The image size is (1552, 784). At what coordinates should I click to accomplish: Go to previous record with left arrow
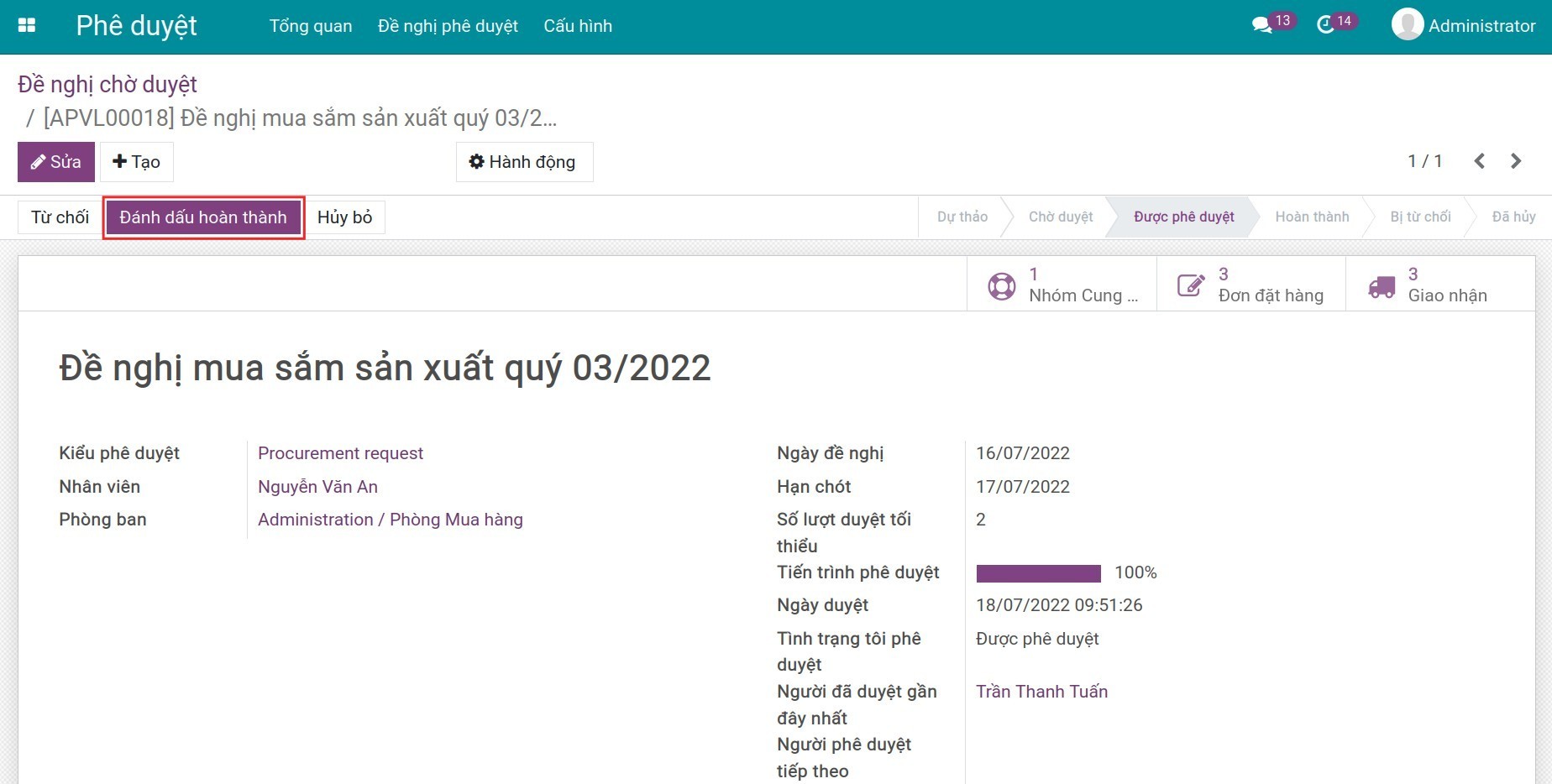1479,161
